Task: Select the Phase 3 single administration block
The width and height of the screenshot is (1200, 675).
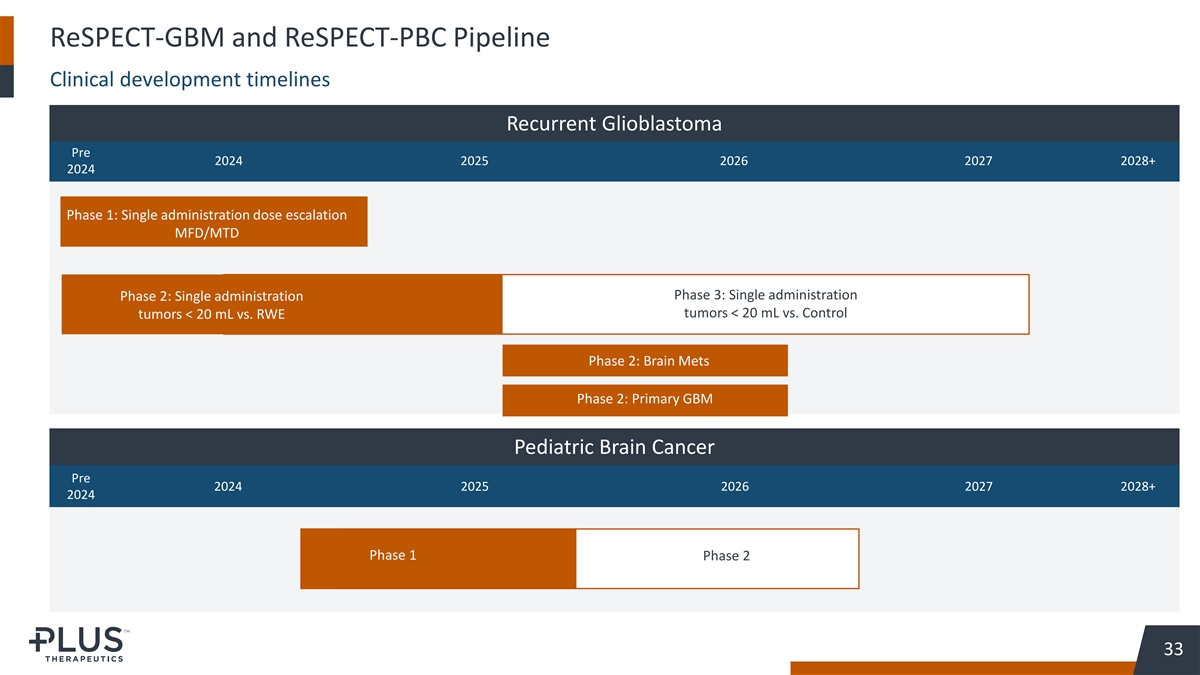Action: pyautogui.click(x=765, y=304)
